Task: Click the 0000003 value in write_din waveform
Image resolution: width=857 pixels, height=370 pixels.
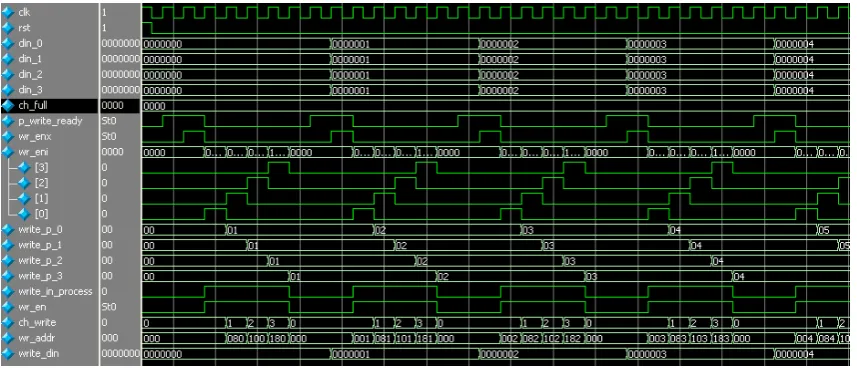Action: (x=648, y=354)
